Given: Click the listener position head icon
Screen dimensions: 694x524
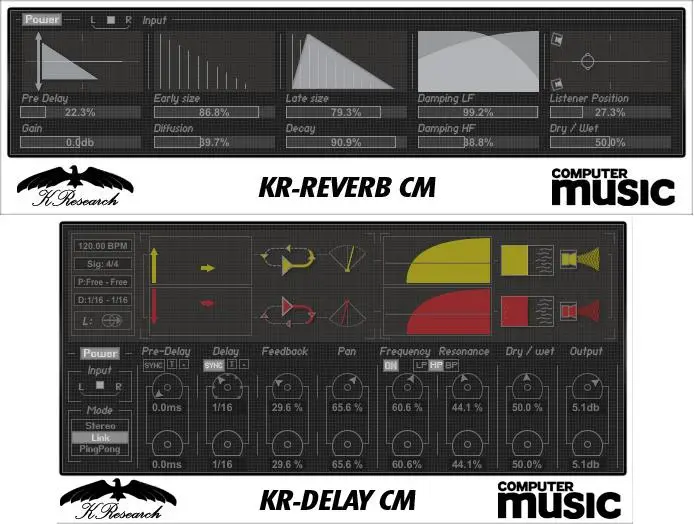Looking at the screenshot, I should click(x=587, y=62).
